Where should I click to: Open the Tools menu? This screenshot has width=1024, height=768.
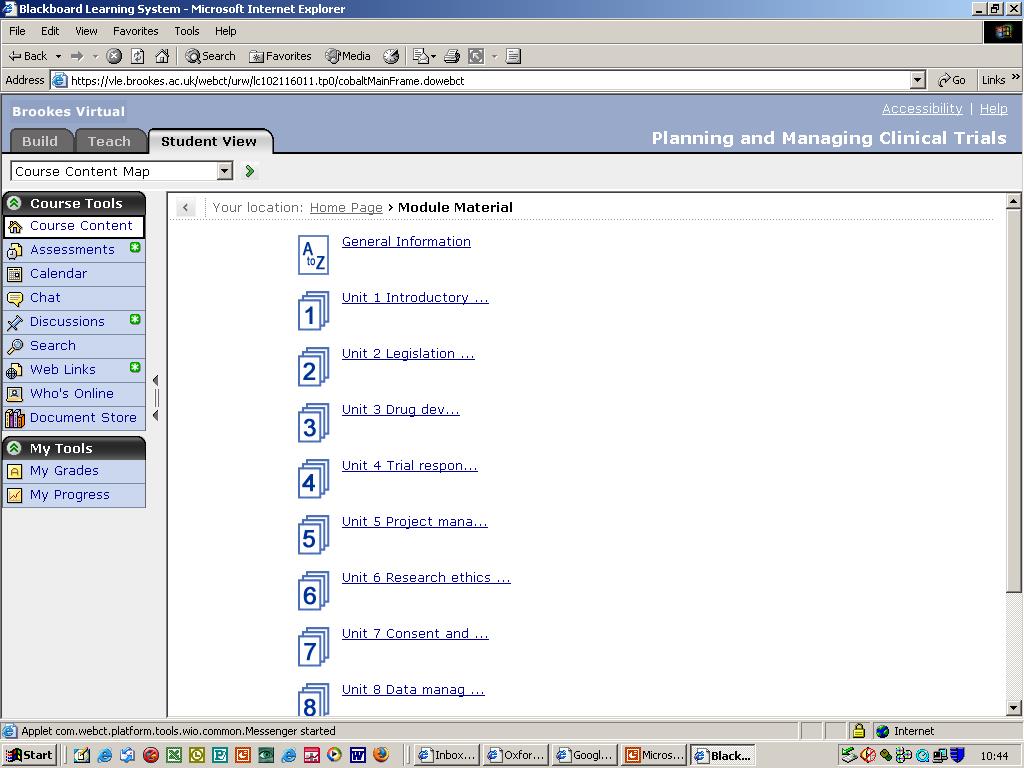tap(186, 31)
